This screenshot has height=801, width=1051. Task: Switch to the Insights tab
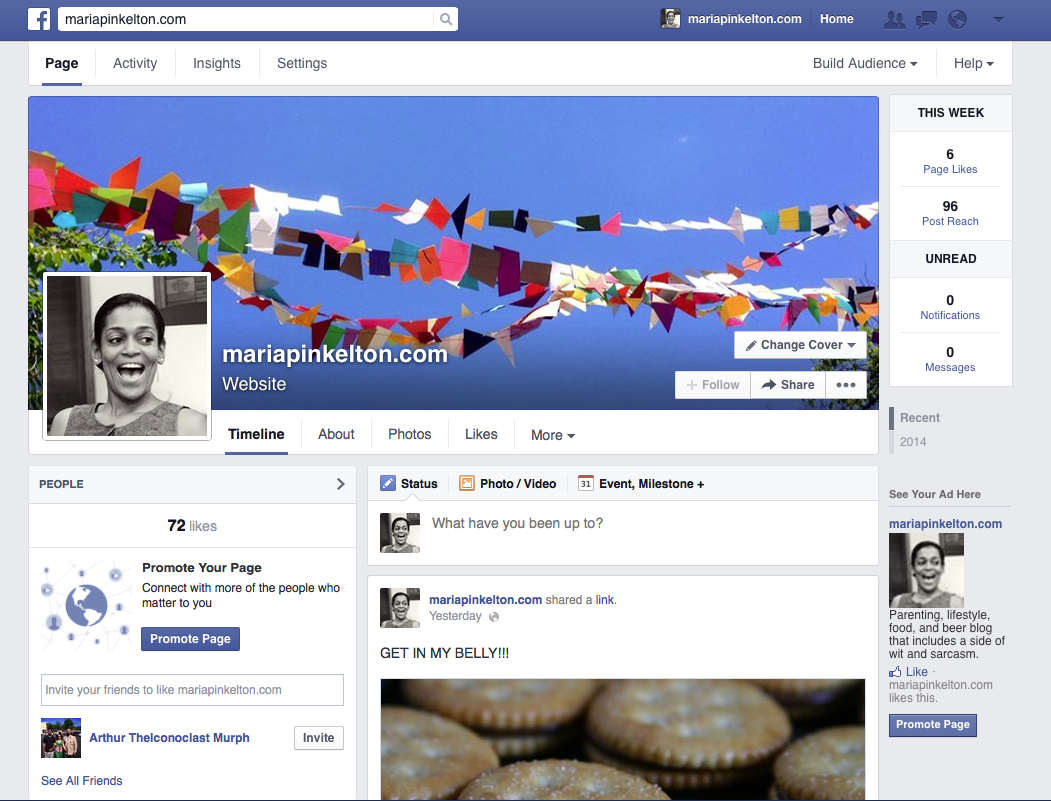pos(216,63)
